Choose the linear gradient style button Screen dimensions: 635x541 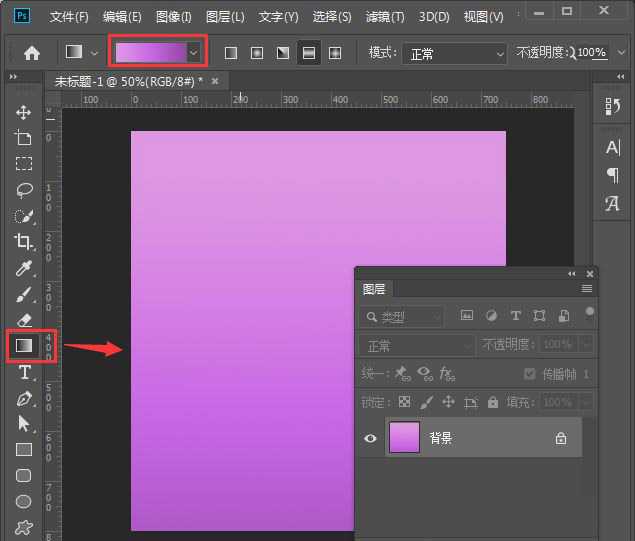click(231, 53)
